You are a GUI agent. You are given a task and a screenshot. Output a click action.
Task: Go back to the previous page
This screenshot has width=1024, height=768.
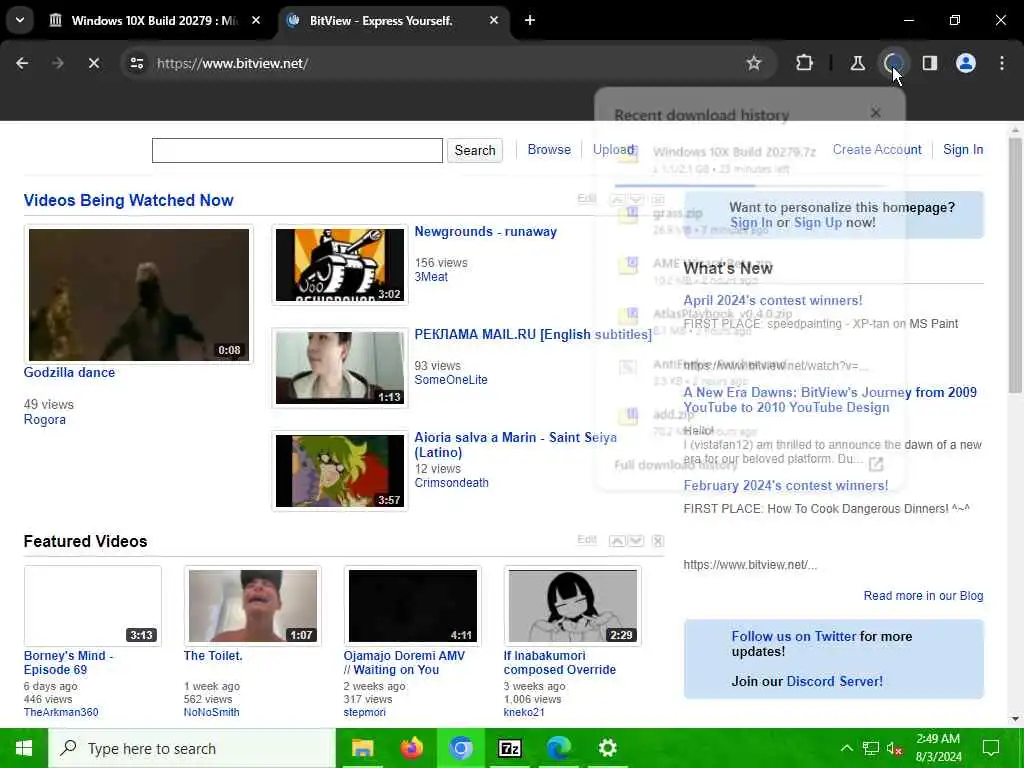[22, 63]
